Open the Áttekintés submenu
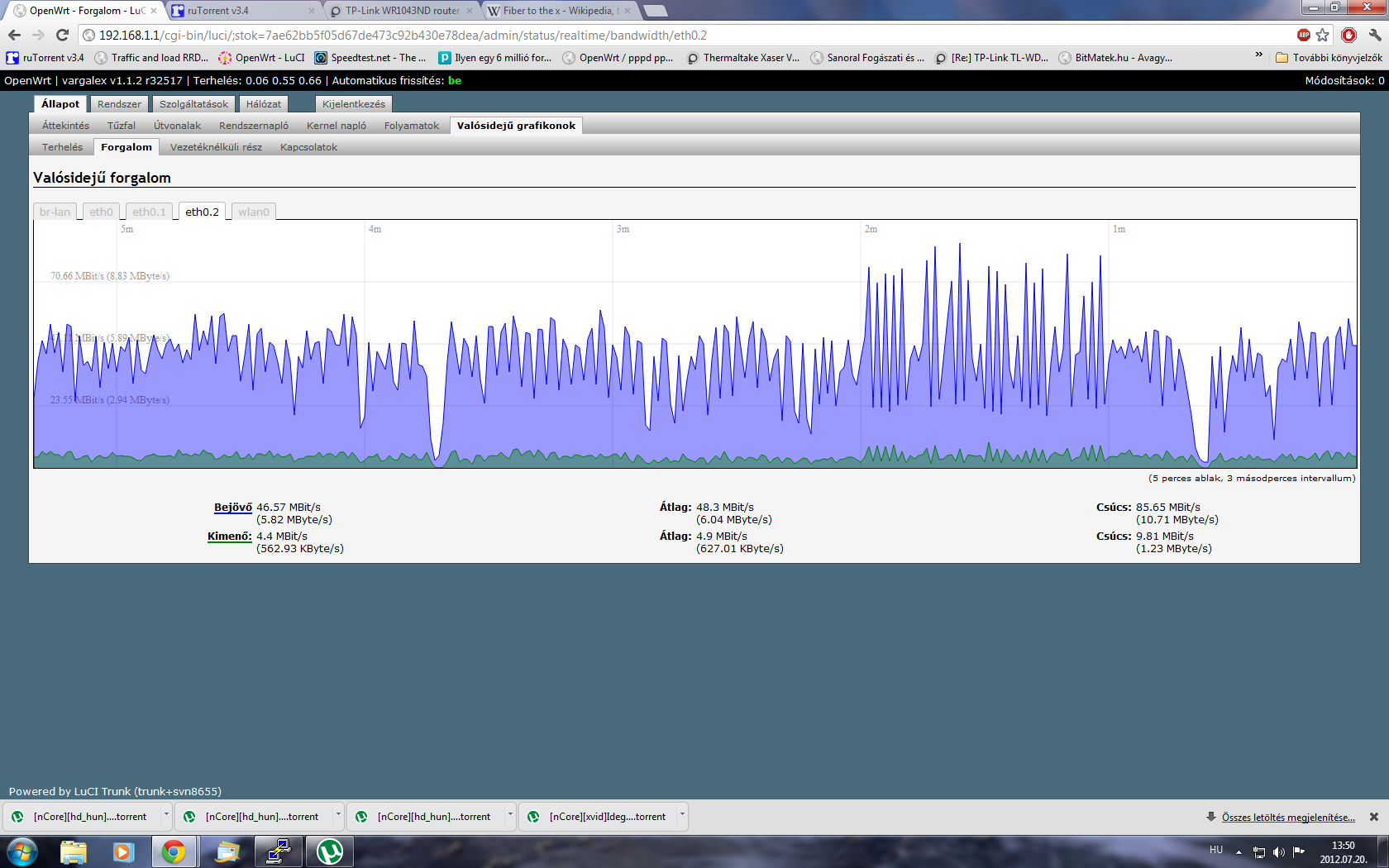1389x868 pixels. (x=65, y=126)
